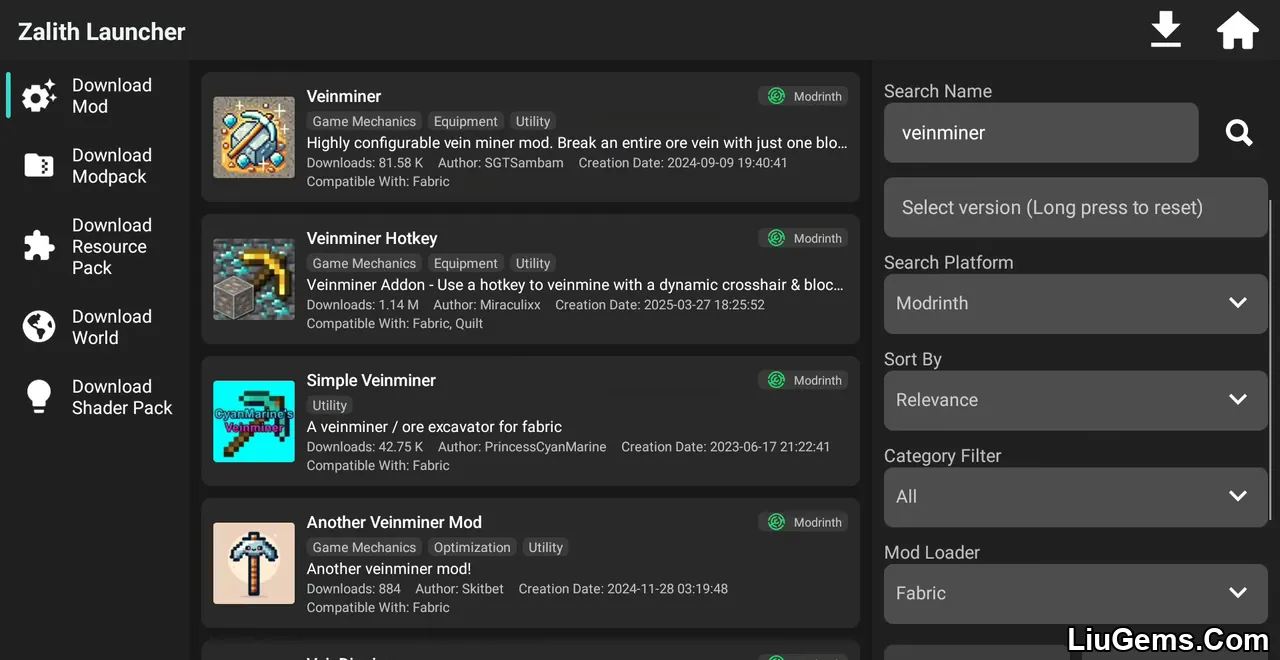This screenshot has height=660, width=1280.
Task: Click the Modrinth logo on Veinminer card
Action: coord(776,96)
